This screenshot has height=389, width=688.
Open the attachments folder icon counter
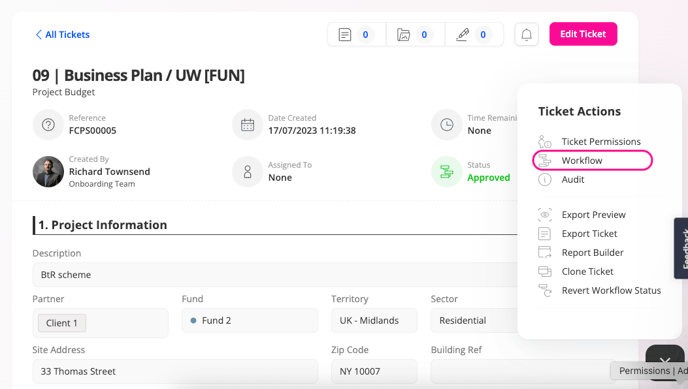416,34
